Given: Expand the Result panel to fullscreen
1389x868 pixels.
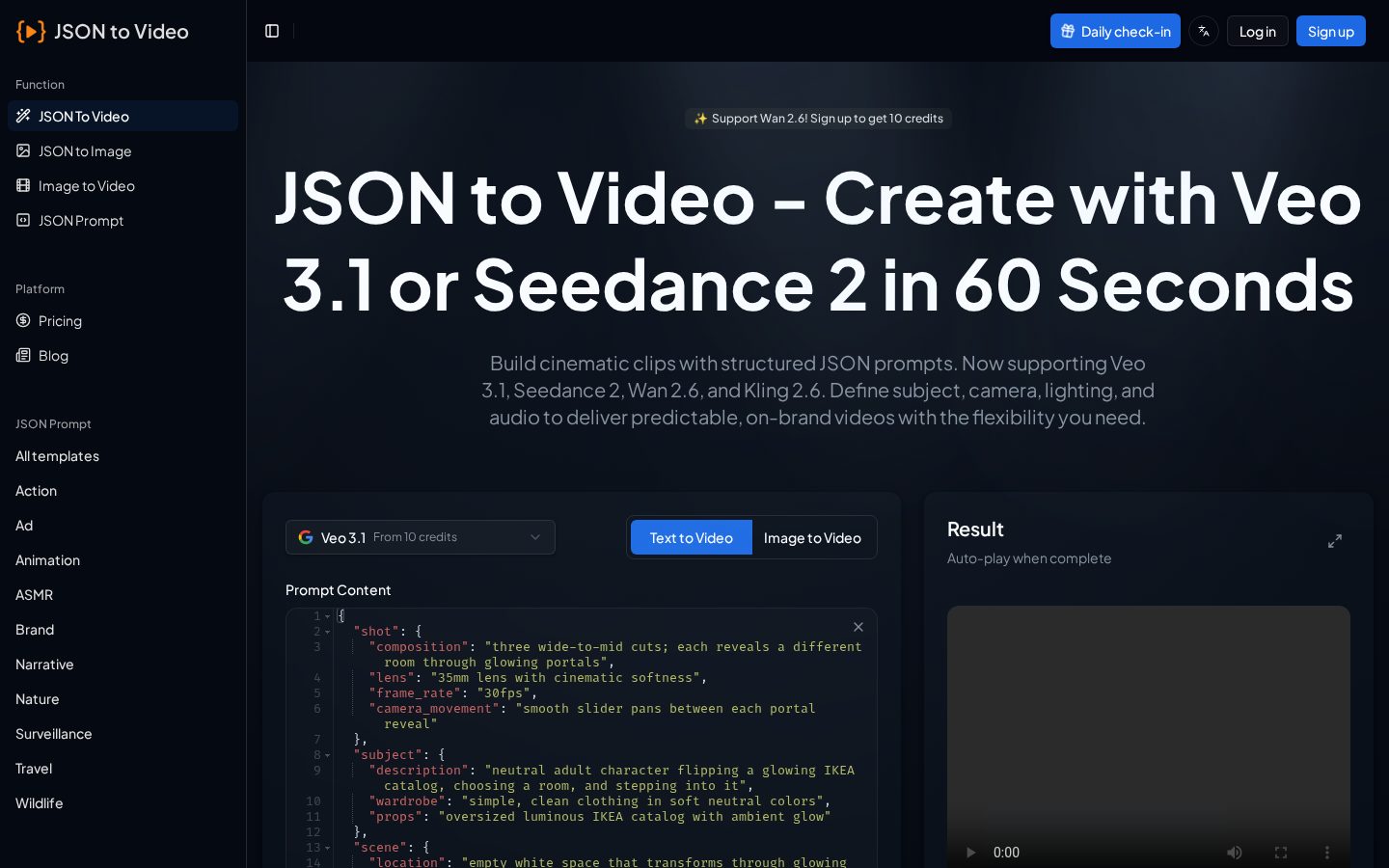Looking at the screenshot, I should [x=1335, y=541].
